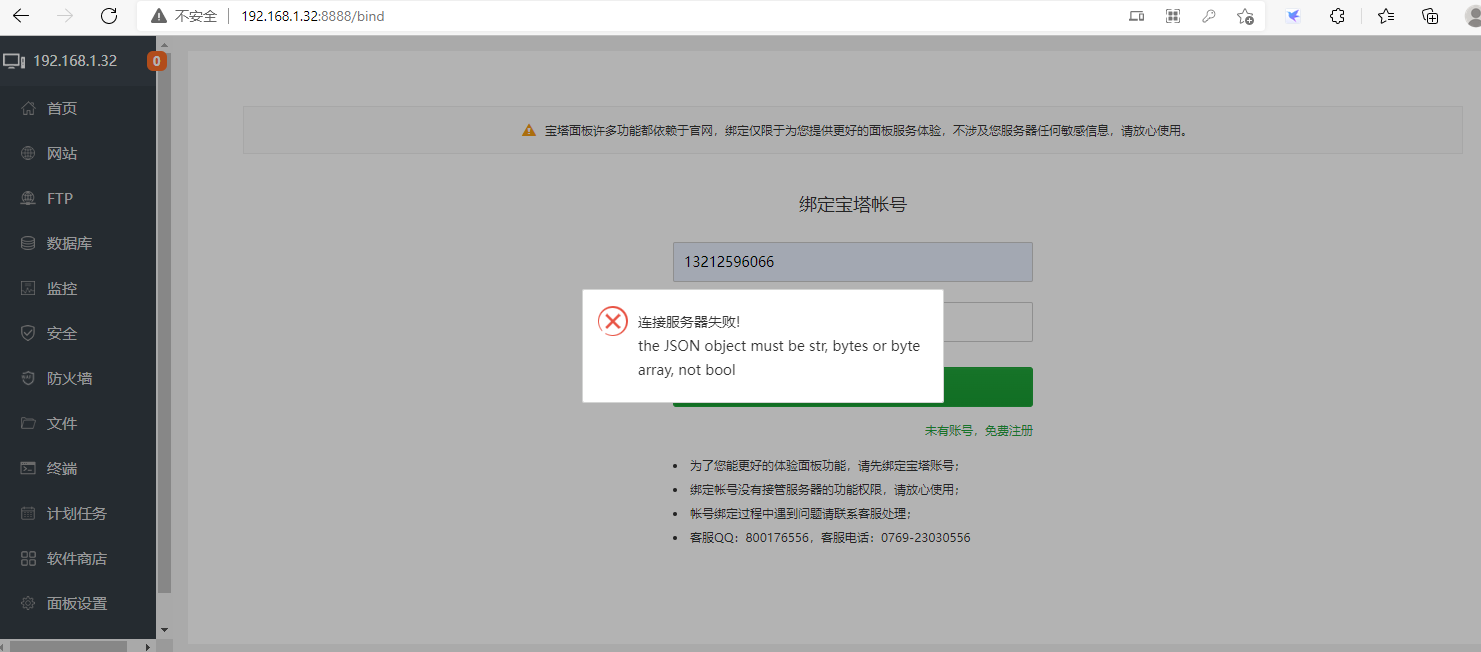Click the 客服QQ：800176556 line
The height and width of the screenshot is (652, 1481).
tap(830, 538)
